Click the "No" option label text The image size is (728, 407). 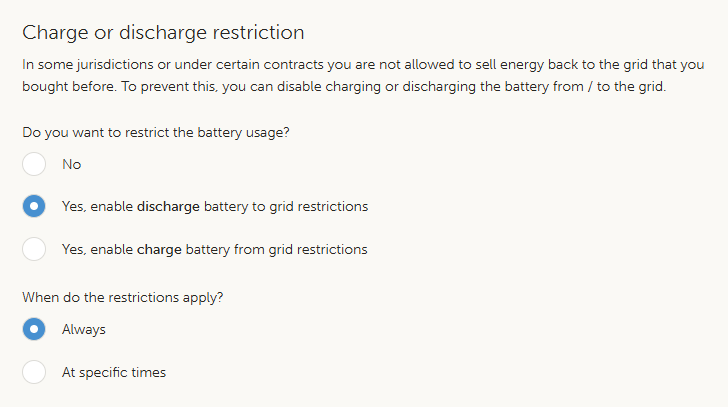[71, 164]
